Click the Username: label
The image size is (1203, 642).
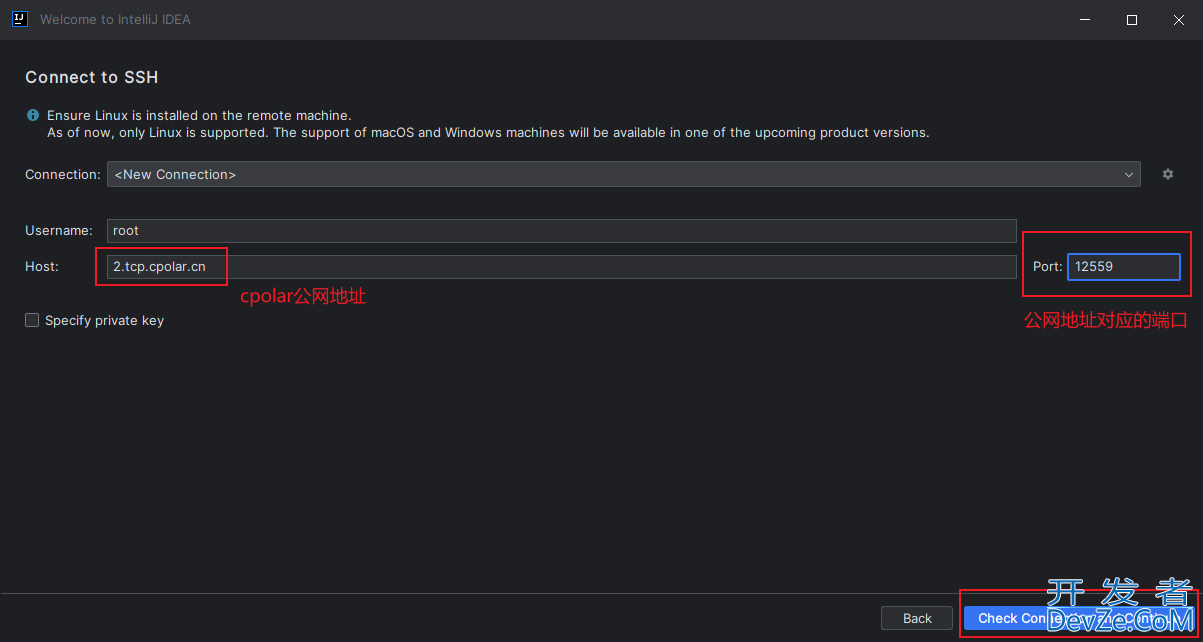click(59, 230)
